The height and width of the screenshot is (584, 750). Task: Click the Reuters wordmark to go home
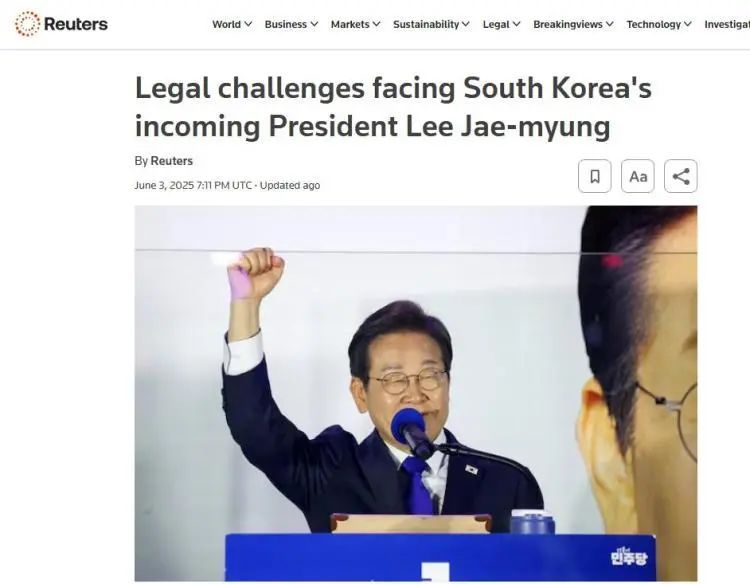(x=76, y=24)
